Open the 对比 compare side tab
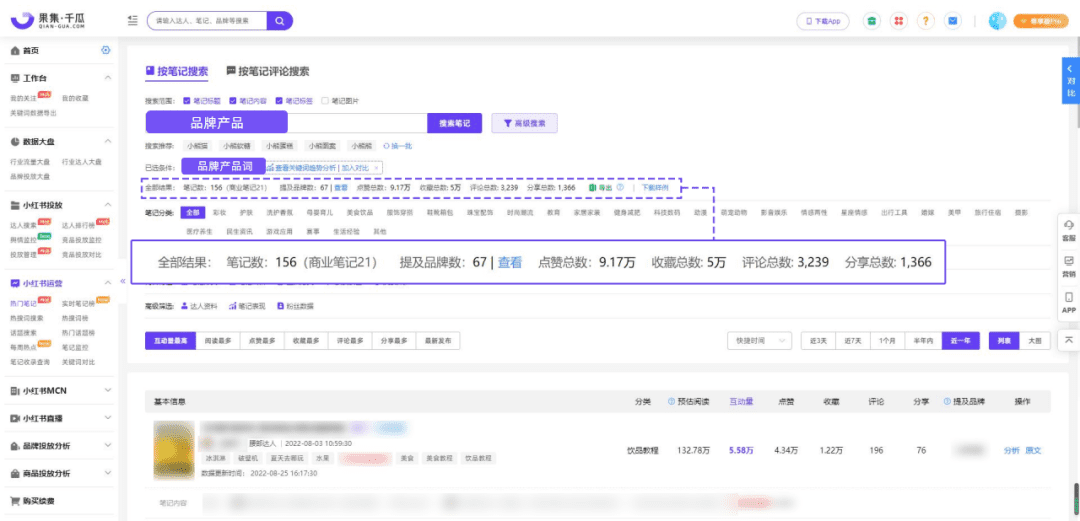The image size is (1080, 521). [1070, 81]
